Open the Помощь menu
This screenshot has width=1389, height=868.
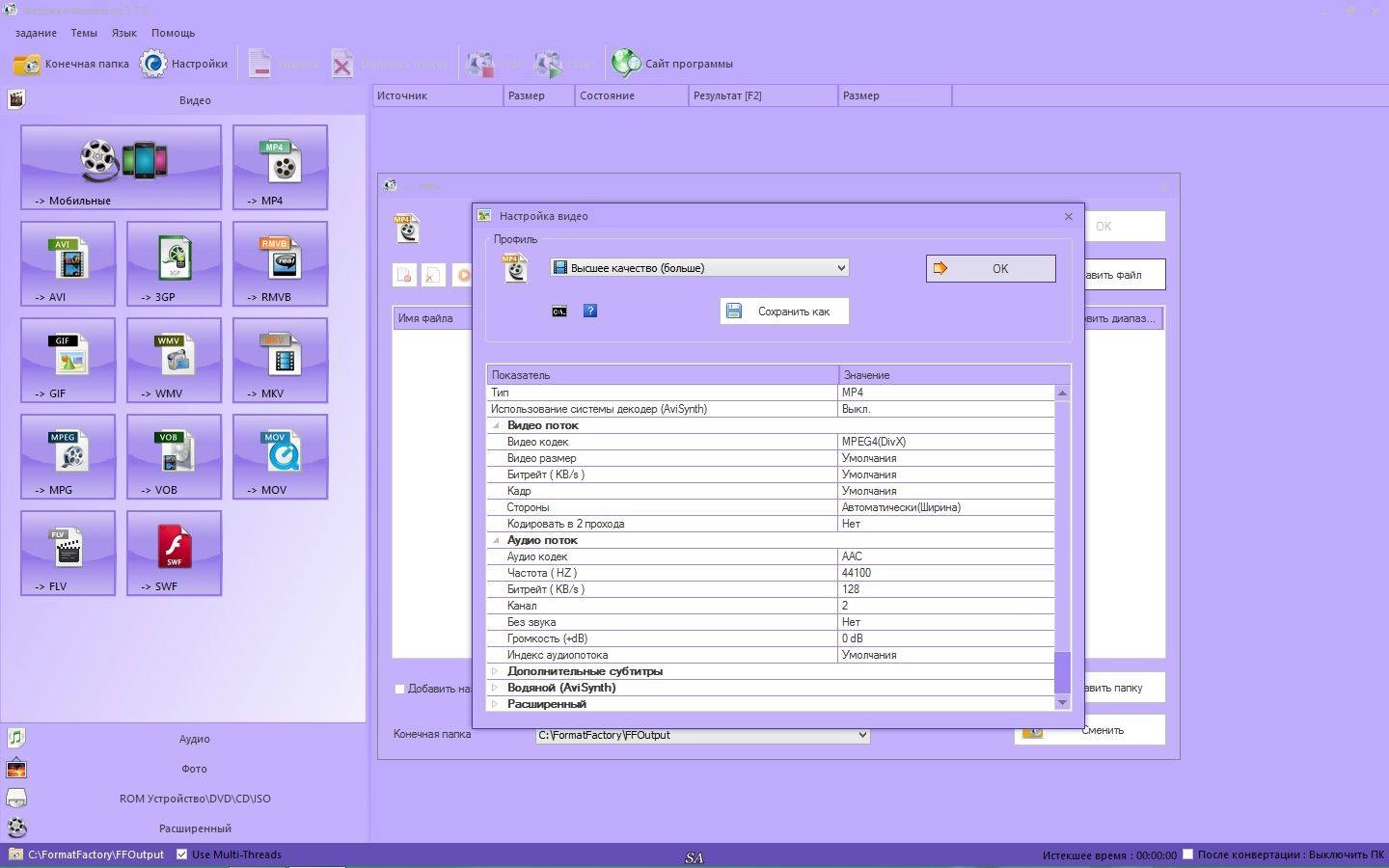[x=174, y=33]
